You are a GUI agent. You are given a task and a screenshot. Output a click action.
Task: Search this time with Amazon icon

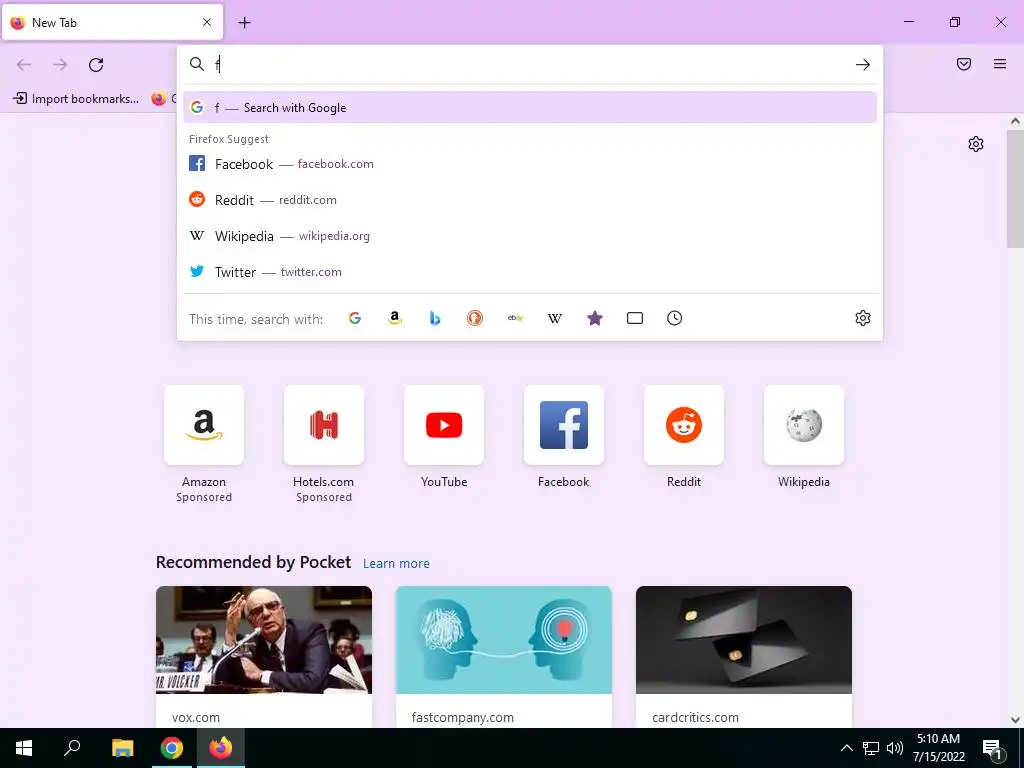[394, 318]
